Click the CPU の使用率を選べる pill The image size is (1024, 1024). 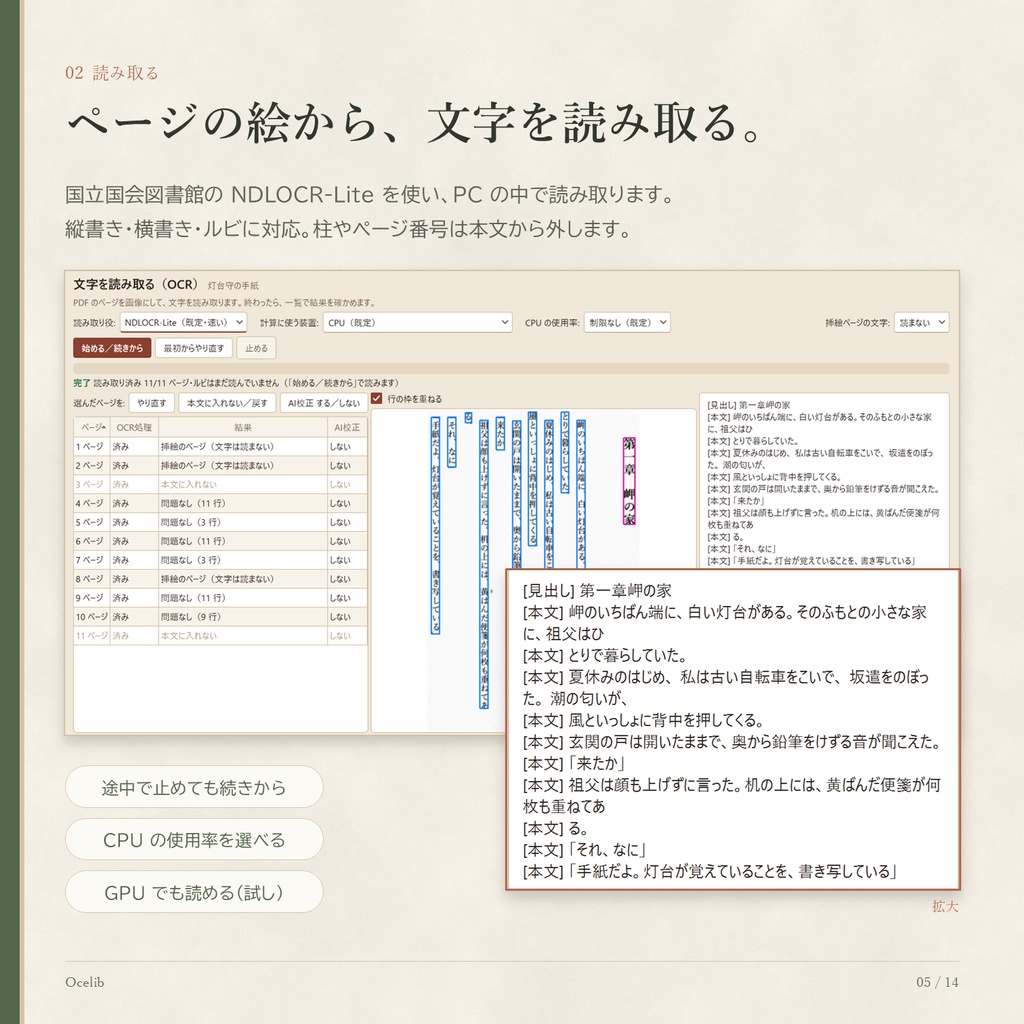(194, 840)
